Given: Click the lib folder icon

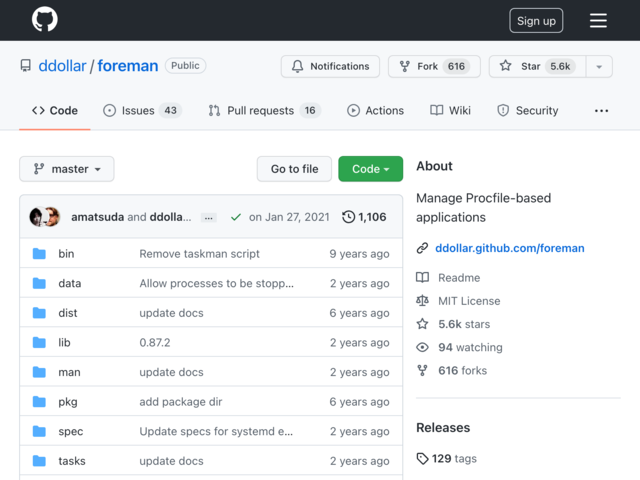Looking at the screenshot, I should (39, 342).
